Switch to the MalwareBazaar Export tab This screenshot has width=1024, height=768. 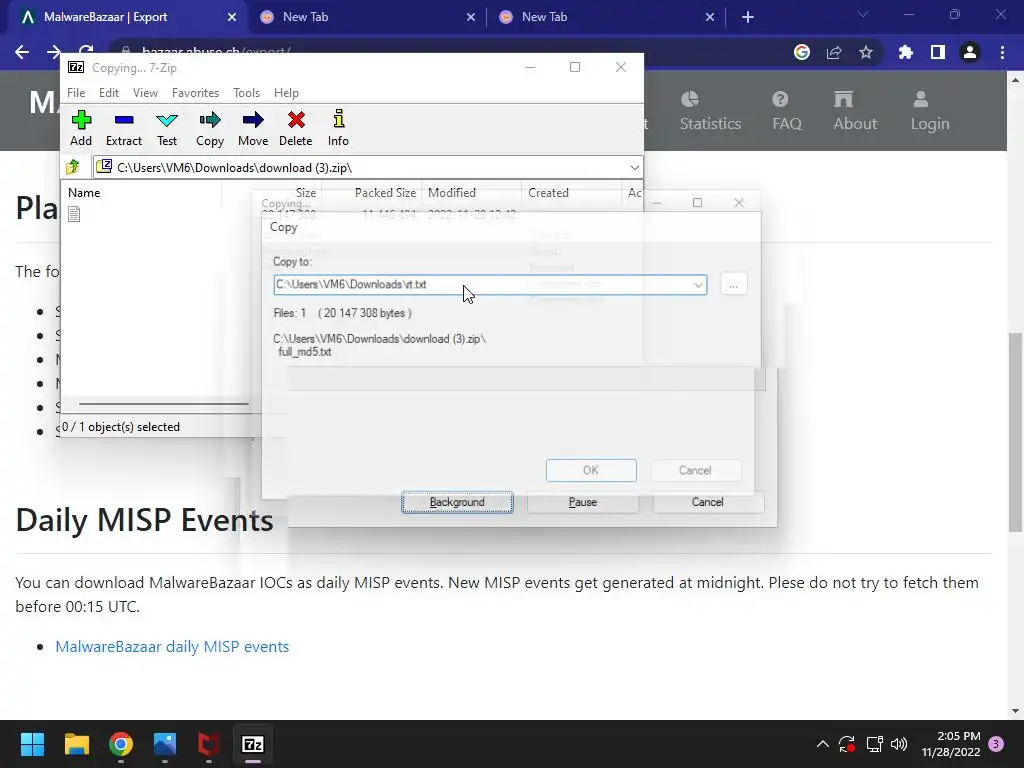click(124, 17)
